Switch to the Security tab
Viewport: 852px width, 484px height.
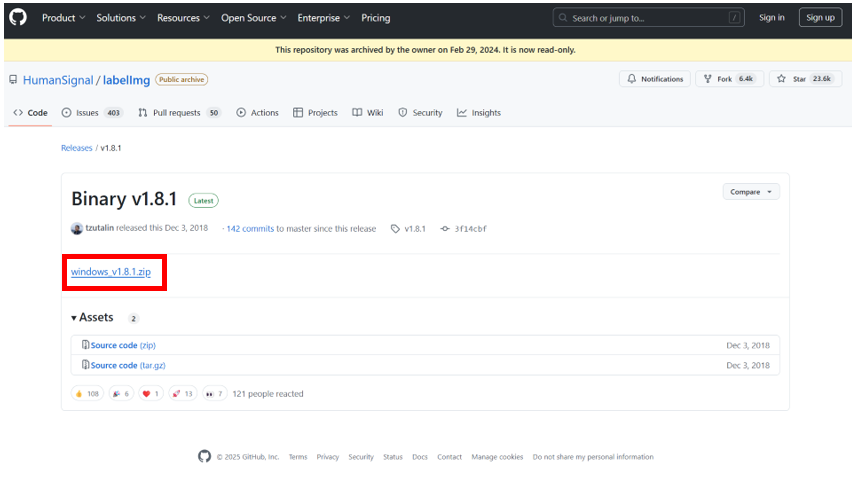(x=421, y=112)
